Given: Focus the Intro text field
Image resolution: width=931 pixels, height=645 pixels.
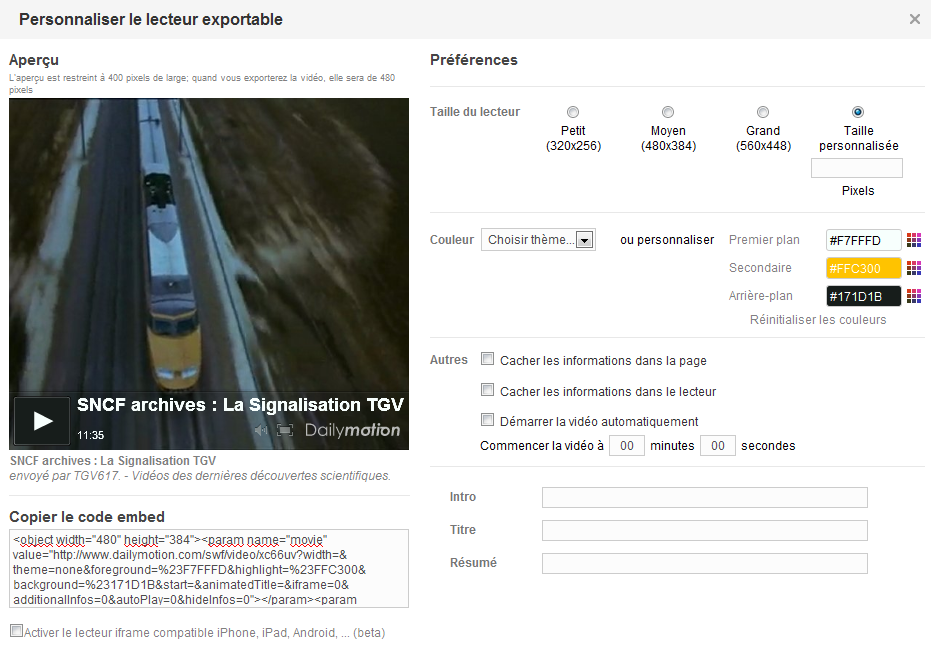Looking at the screenshot, I should [x=705, y=497].
